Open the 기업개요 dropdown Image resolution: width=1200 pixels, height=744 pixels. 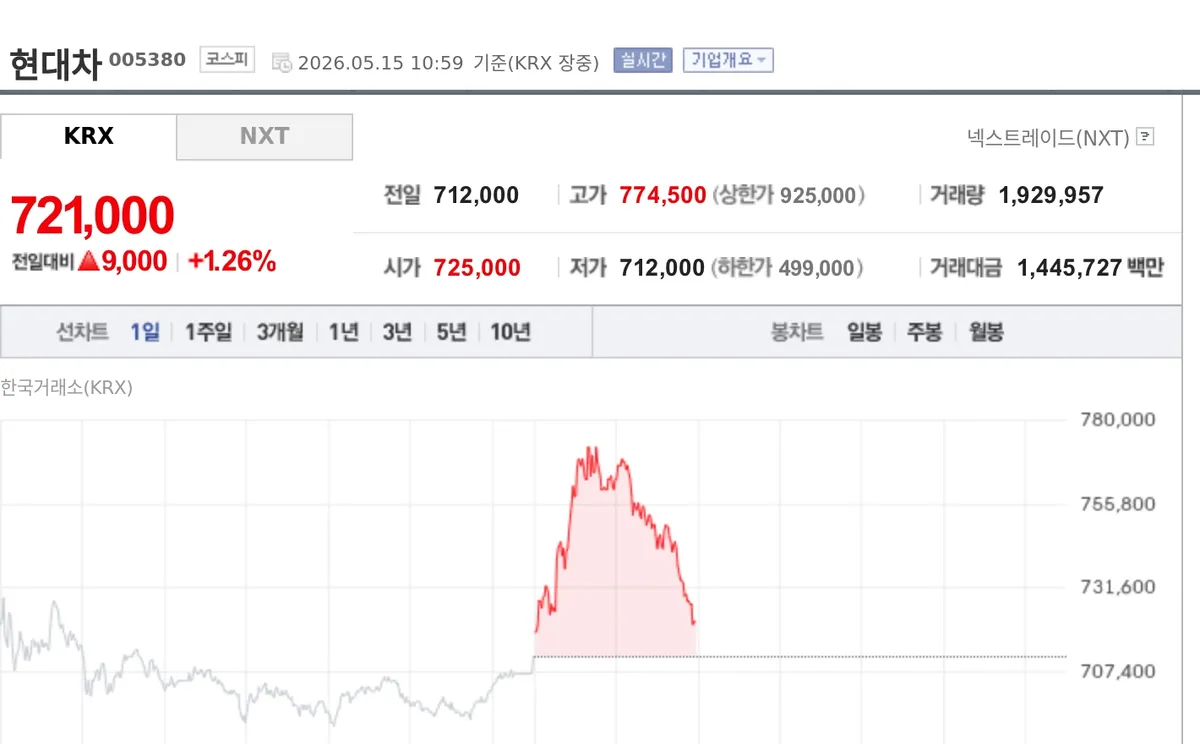point(728,60)
